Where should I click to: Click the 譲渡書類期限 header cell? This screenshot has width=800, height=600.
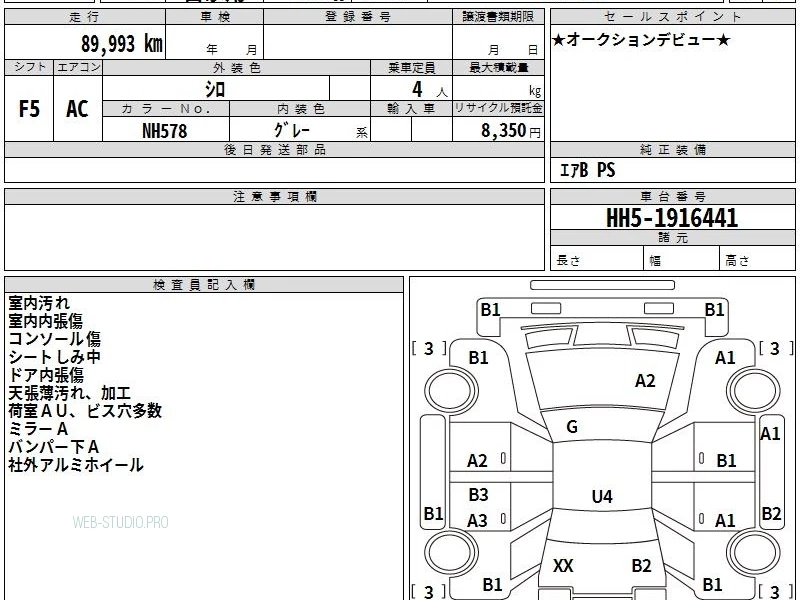point(498,17)
